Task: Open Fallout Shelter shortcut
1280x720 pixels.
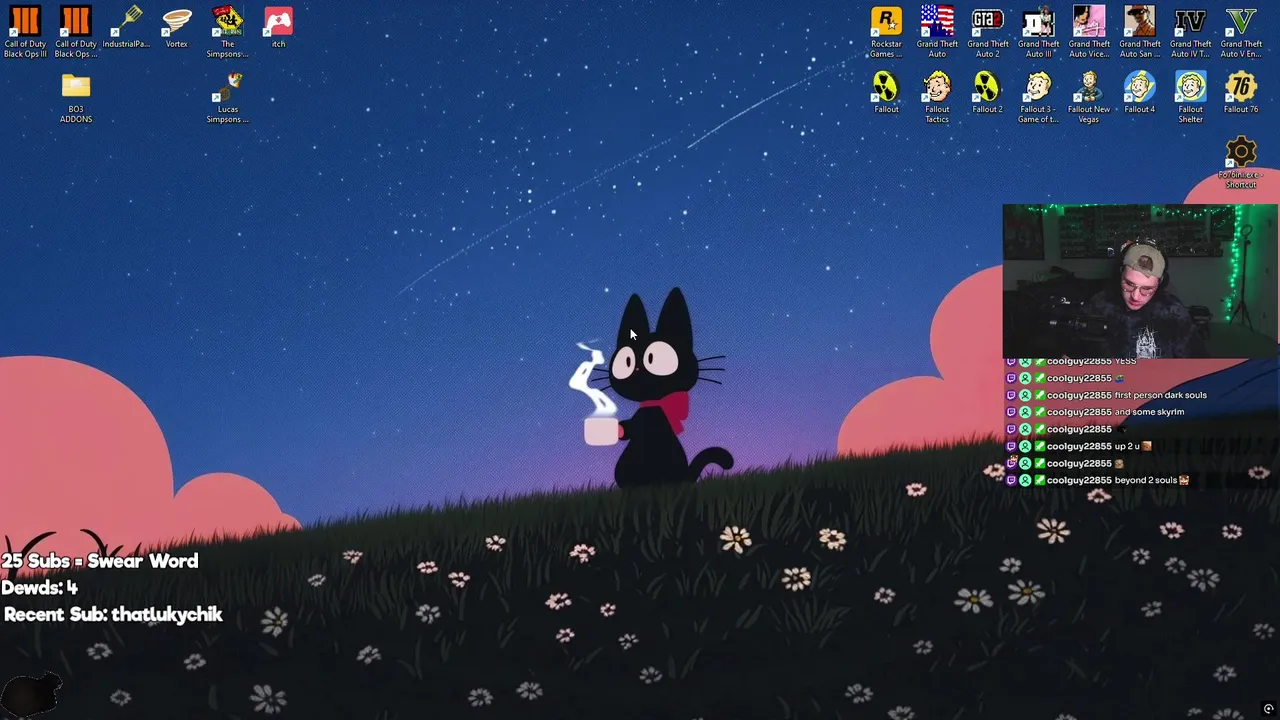Action: 1190,98
